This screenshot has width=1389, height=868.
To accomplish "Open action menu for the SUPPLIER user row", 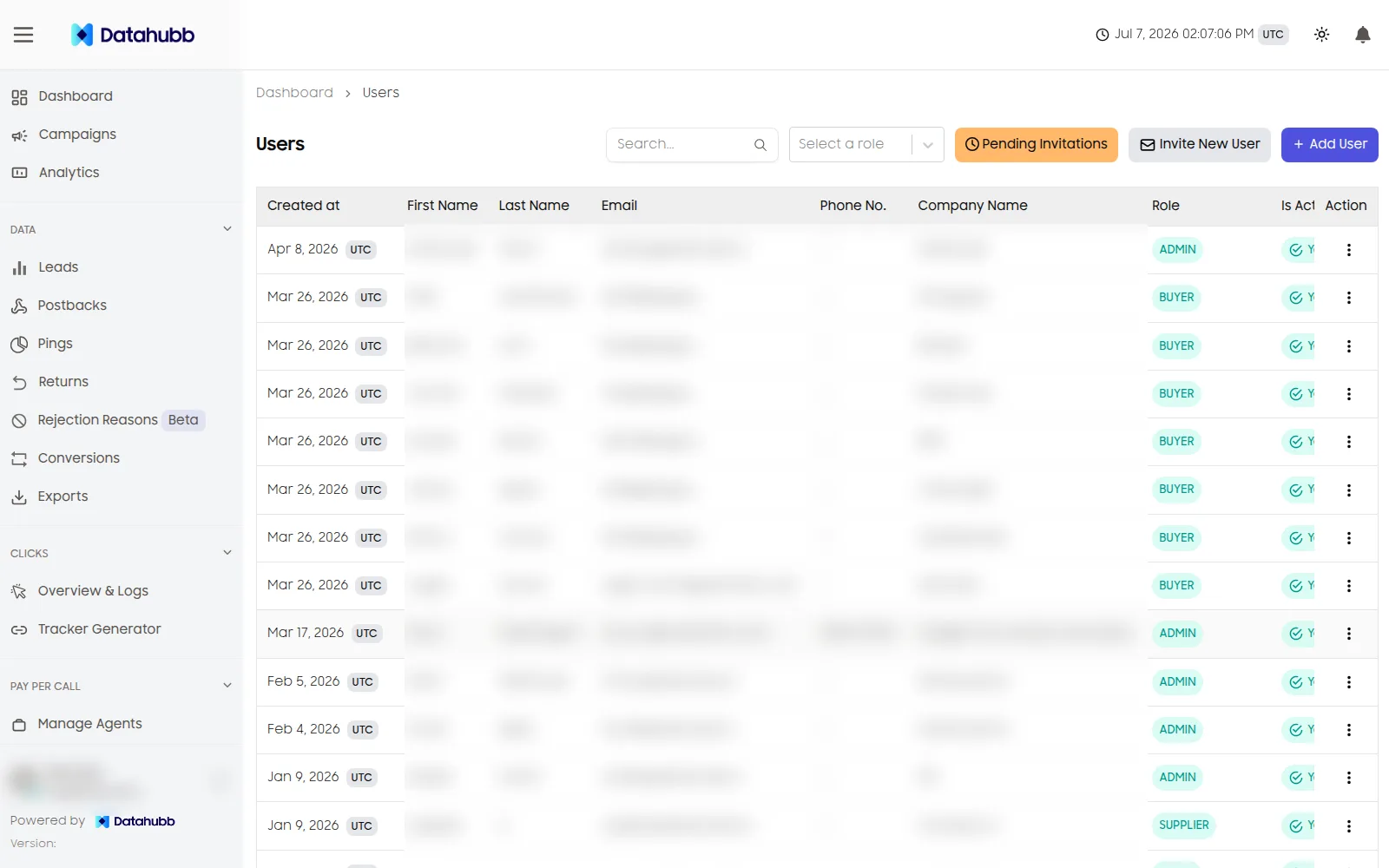I will 1348,826.
